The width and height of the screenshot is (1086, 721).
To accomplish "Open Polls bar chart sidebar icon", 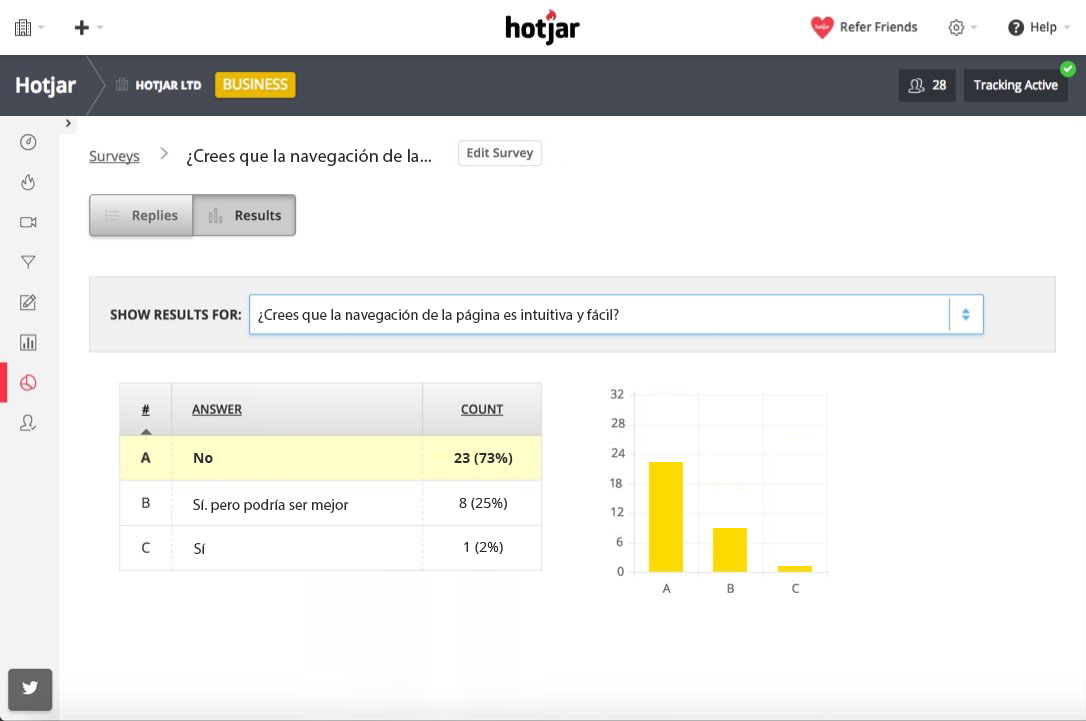I will click(x=28, y=343).
